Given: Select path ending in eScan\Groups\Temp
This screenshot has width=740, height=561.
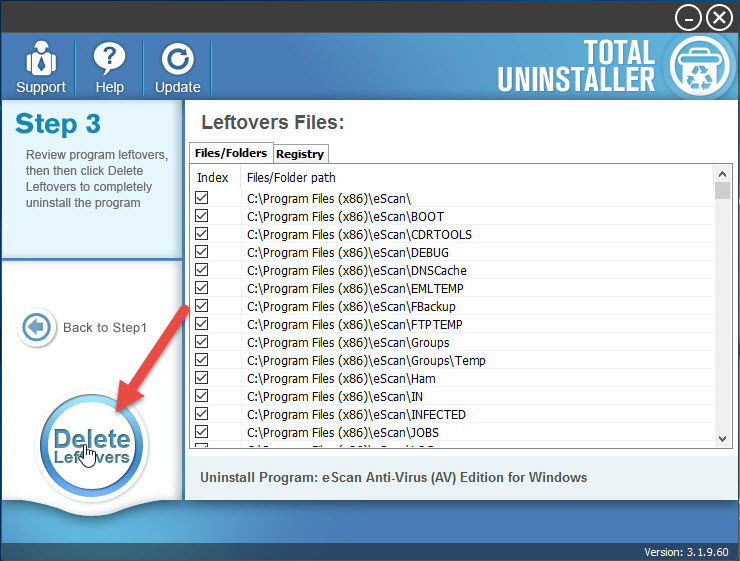Looking at the screenshot, I should (366, 360).
